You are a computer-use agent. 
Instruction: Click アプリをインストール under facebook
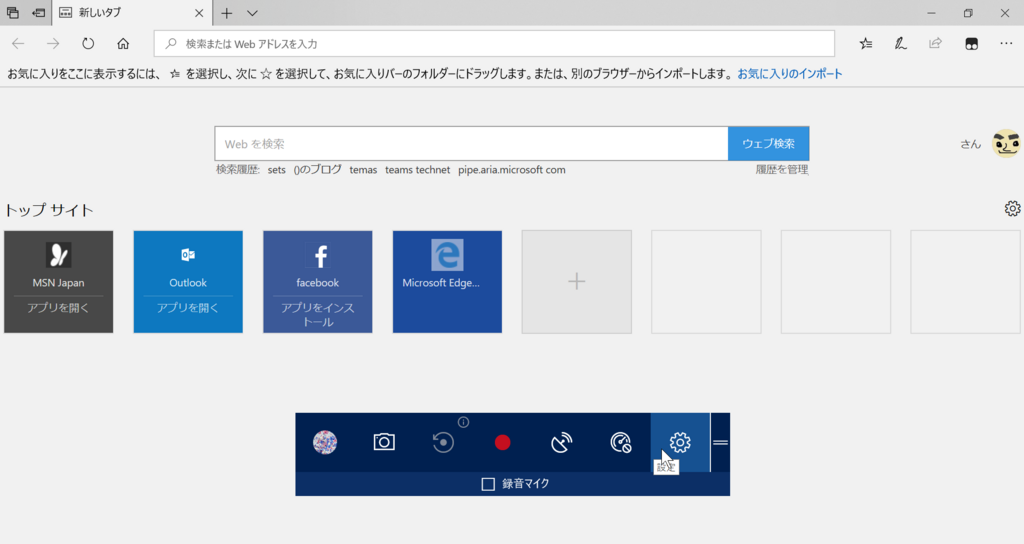(x=317, y=314)
